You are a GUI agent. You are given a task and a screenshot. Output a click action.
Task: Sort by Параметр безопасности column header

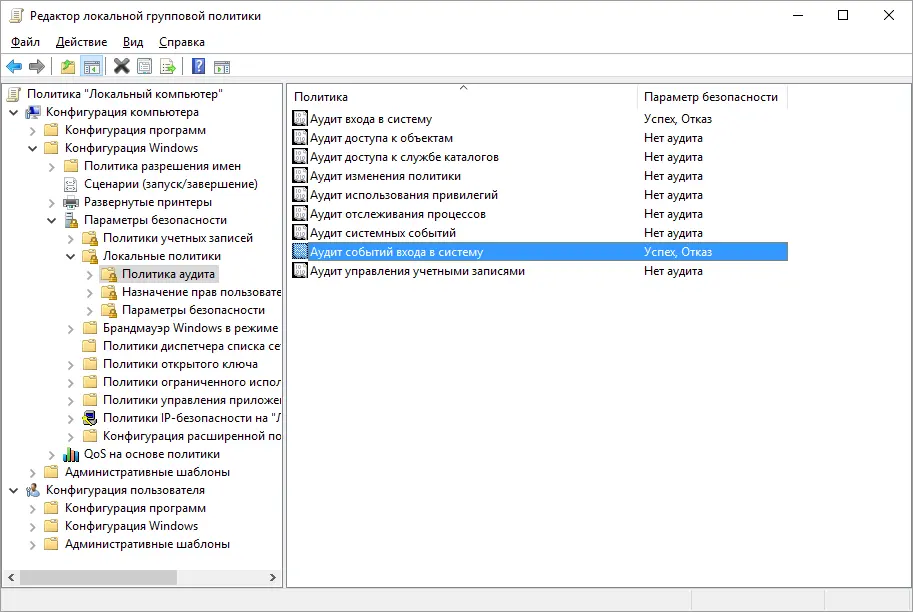[710, 97]
